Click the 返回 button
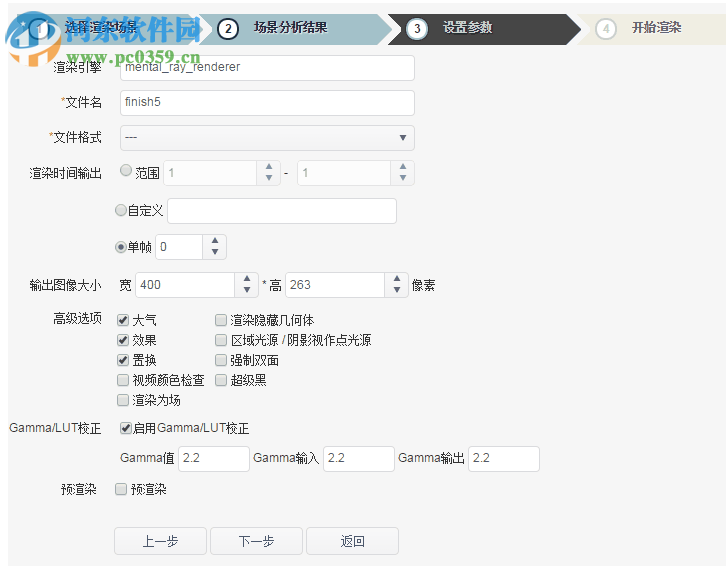Image resolution: width=726 pixels, height=567 pixels. point(352,541)
